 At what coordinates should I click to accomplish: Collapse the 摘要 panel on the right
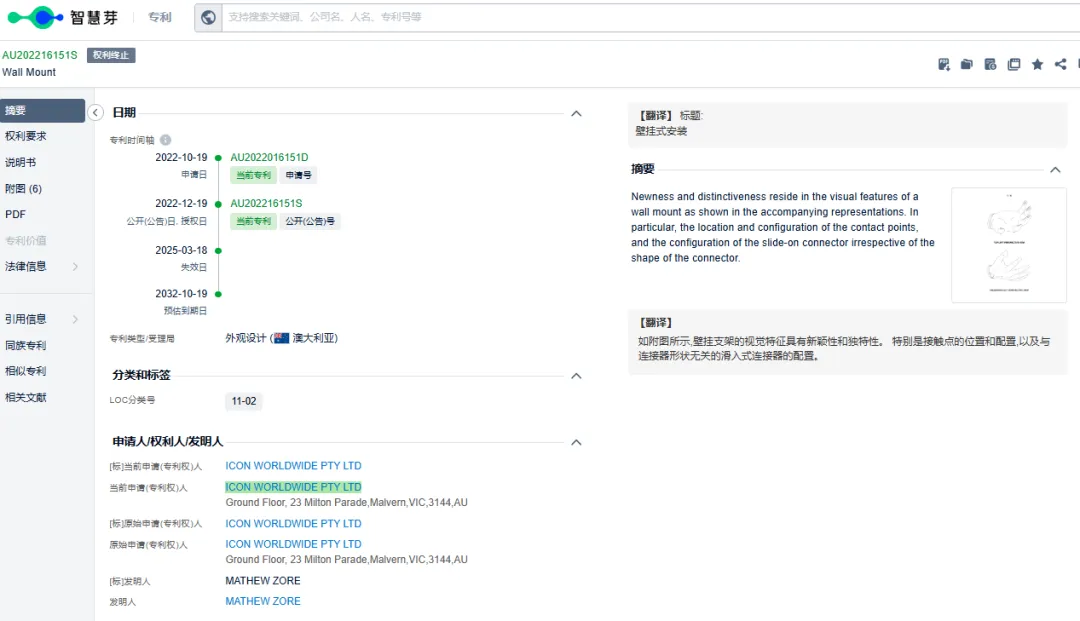pyautogui.click(x=1055, y=169)
